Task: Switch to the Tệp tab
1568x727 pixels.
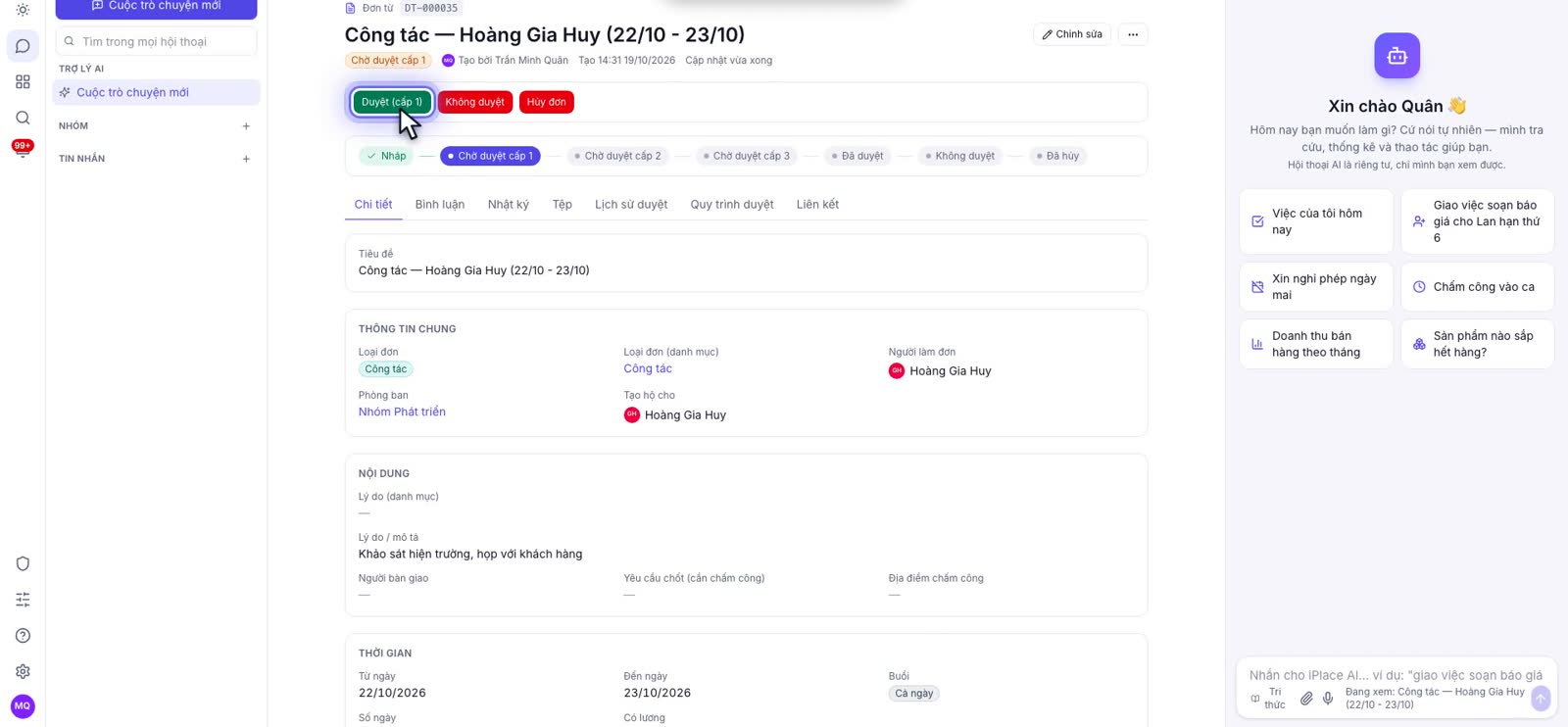Action: (563, 205)
